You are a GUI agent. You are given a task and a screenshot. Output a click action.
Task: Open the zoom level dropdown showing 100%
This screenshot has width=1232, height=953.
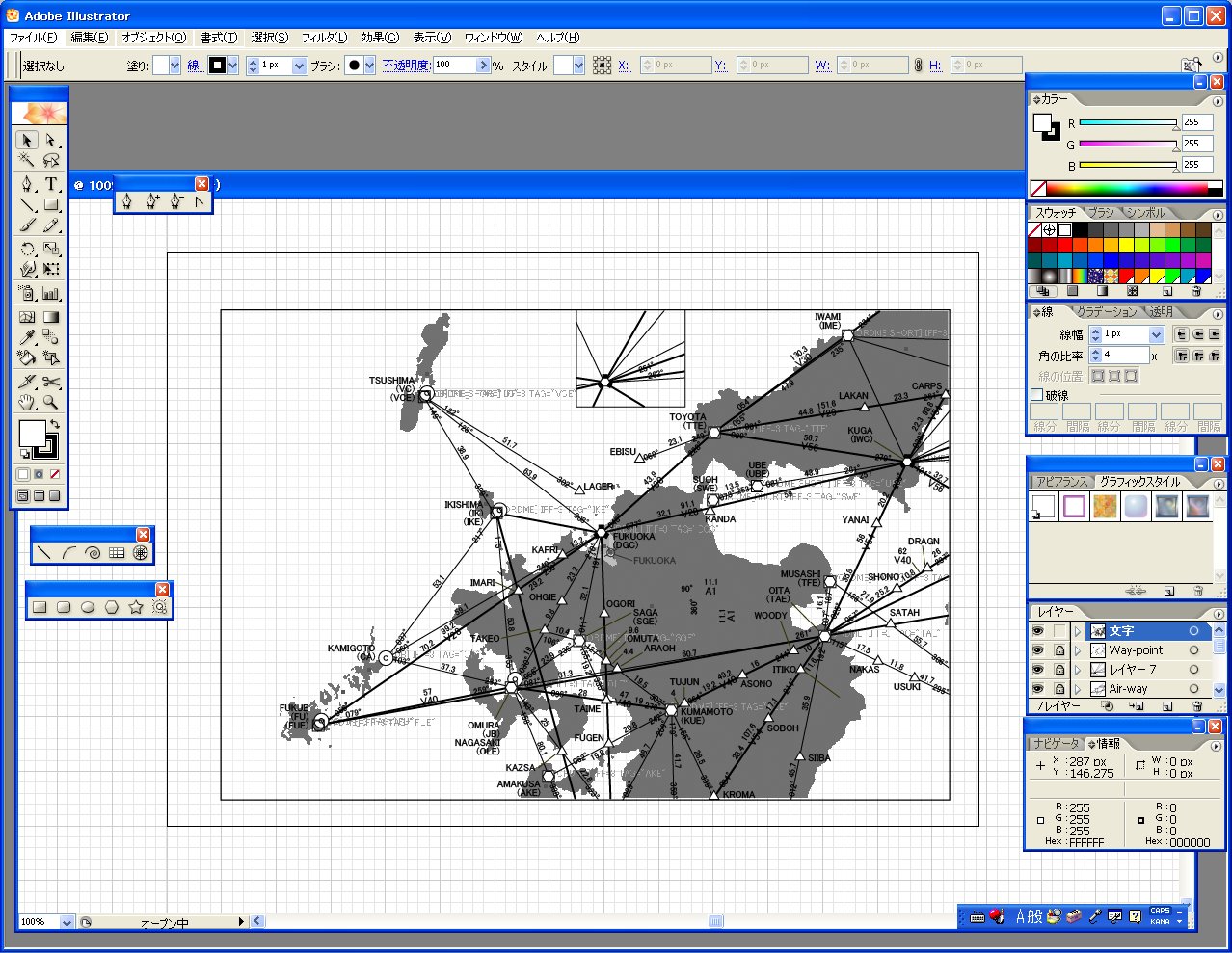[67, 922]
